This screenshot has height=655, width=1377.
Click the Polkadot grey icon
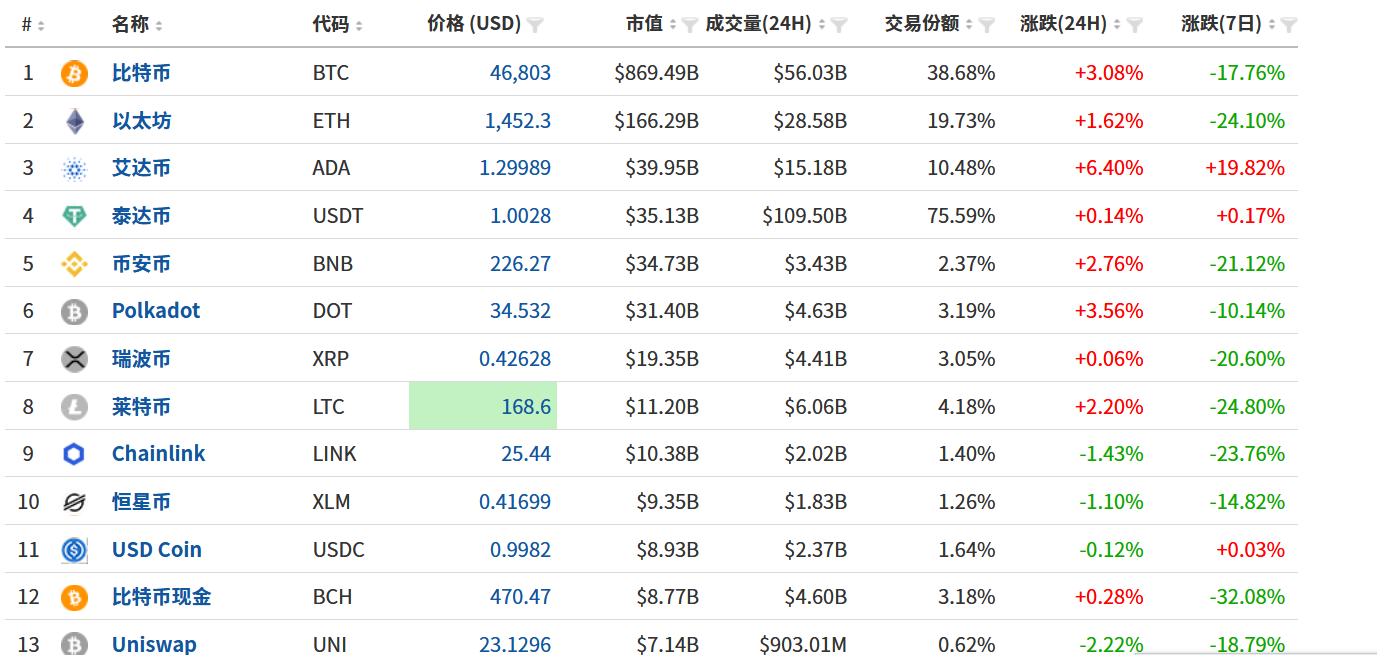click(x=74, y=311)
